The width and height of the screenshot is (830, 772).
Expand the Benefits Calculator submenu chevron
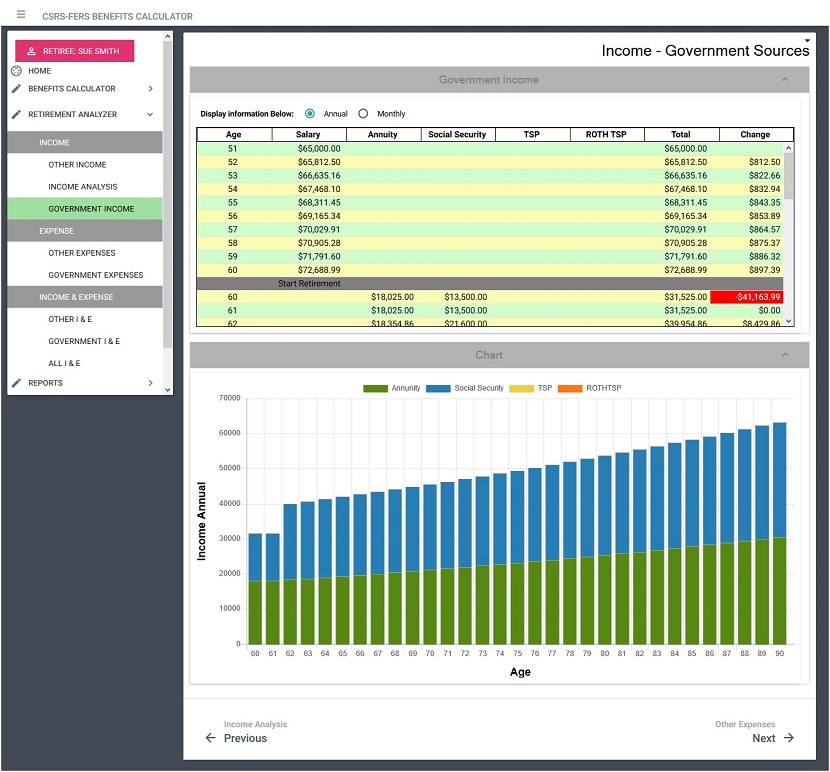tap(151, 88)
